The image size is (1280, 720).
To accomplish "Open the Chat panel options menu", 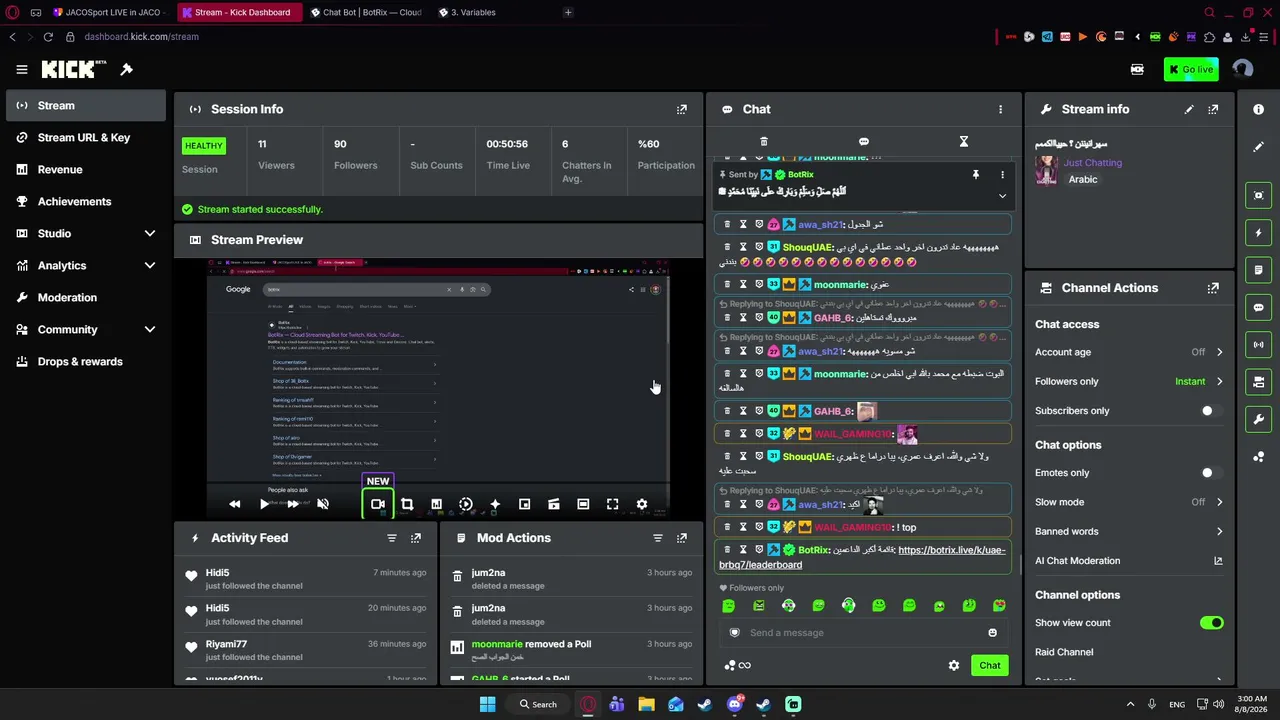I will coord(1000,109).
